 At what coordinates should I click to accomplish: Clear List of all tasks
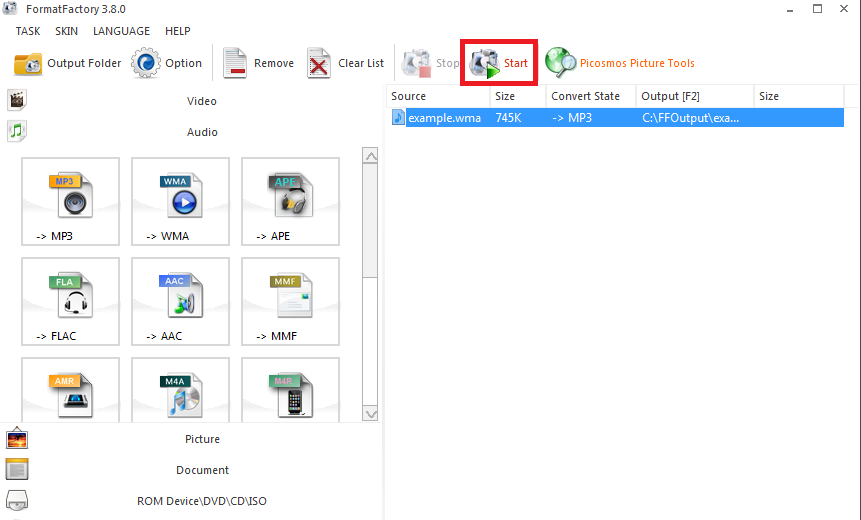pyautogui.click(x=345, y=64)
